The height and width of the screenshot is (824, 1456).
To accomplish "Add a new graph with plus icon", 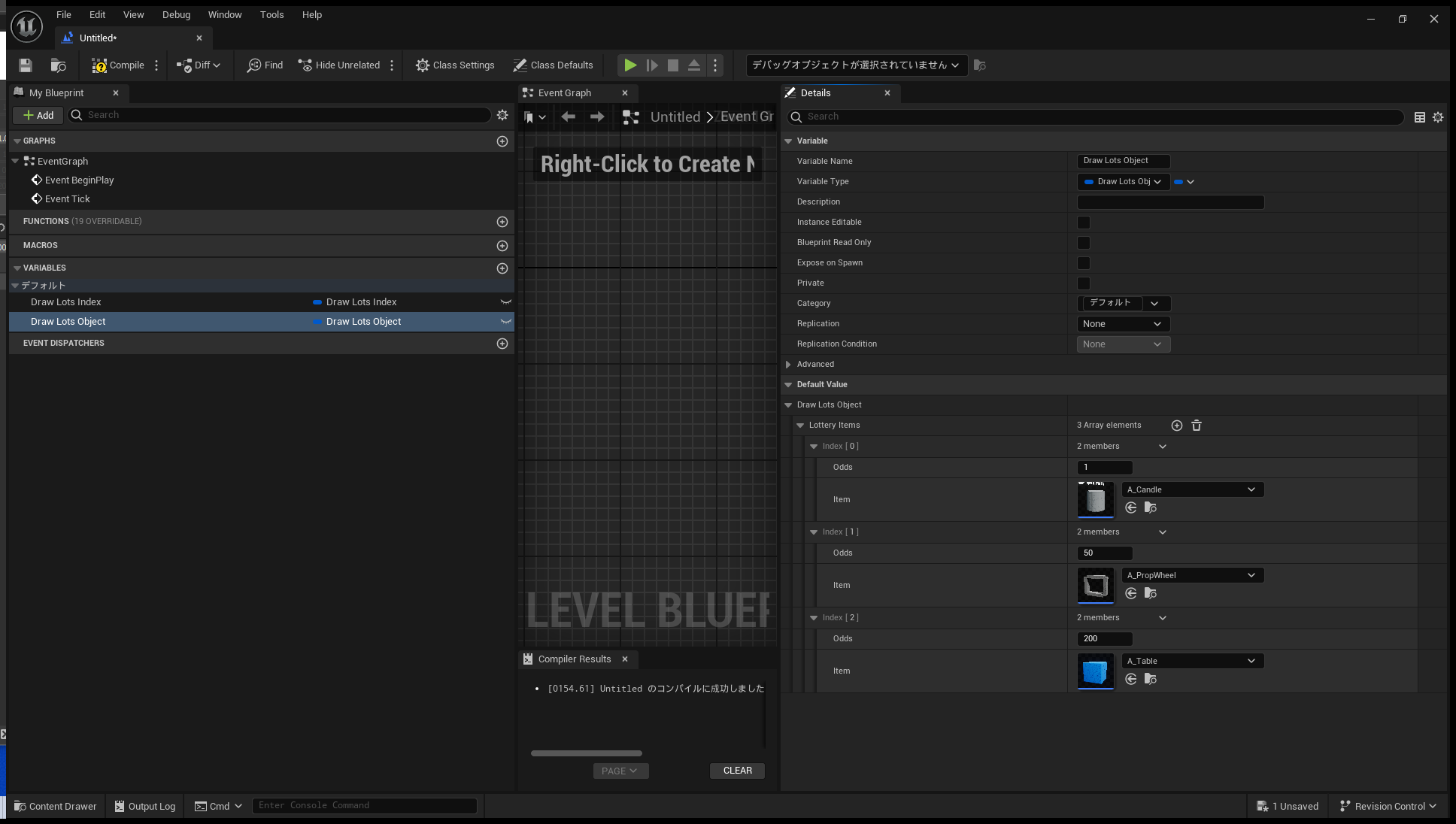I will click(502, 141).
